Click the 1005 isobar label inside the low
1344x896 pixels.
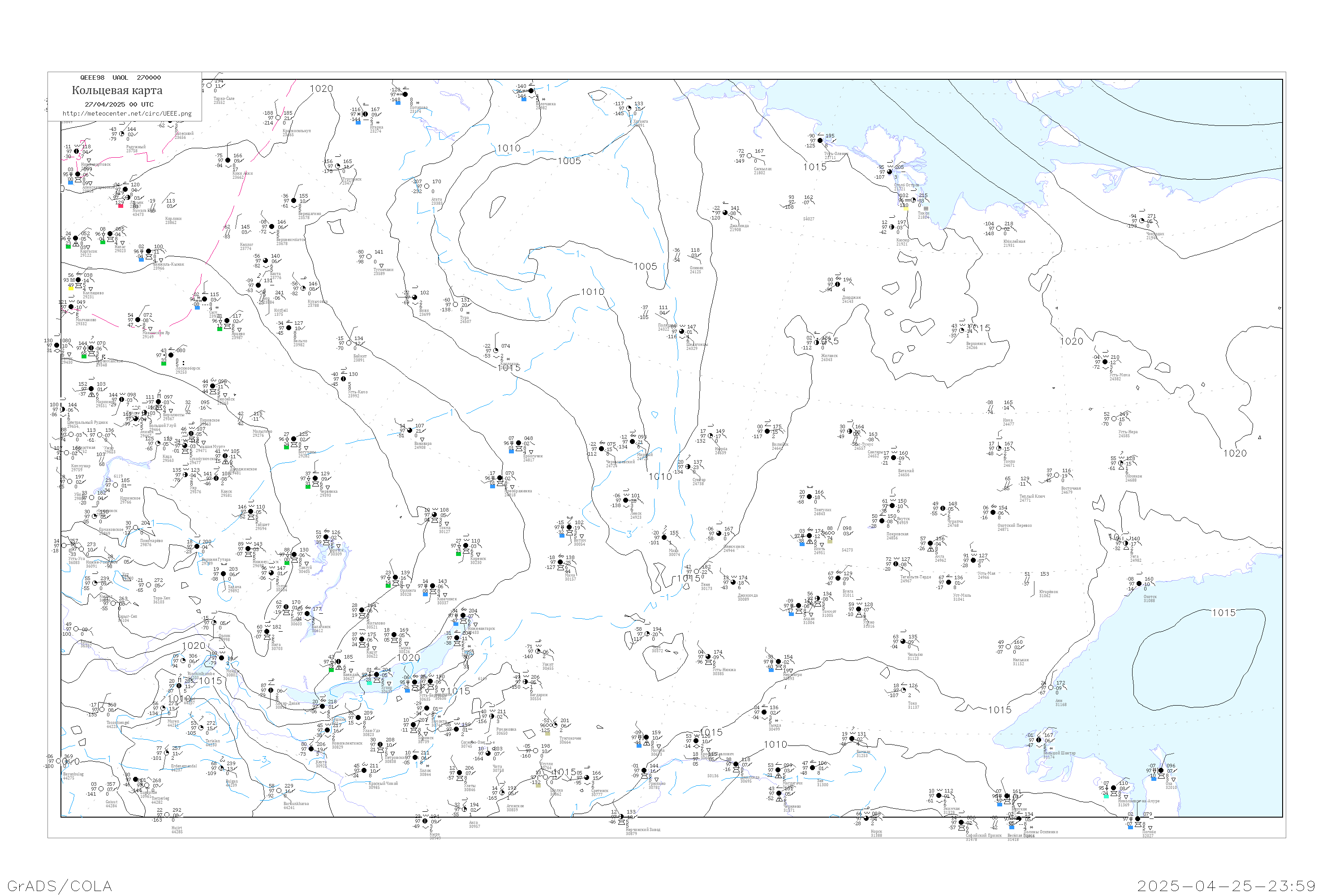pyautogui.click(x=569, y=161)
